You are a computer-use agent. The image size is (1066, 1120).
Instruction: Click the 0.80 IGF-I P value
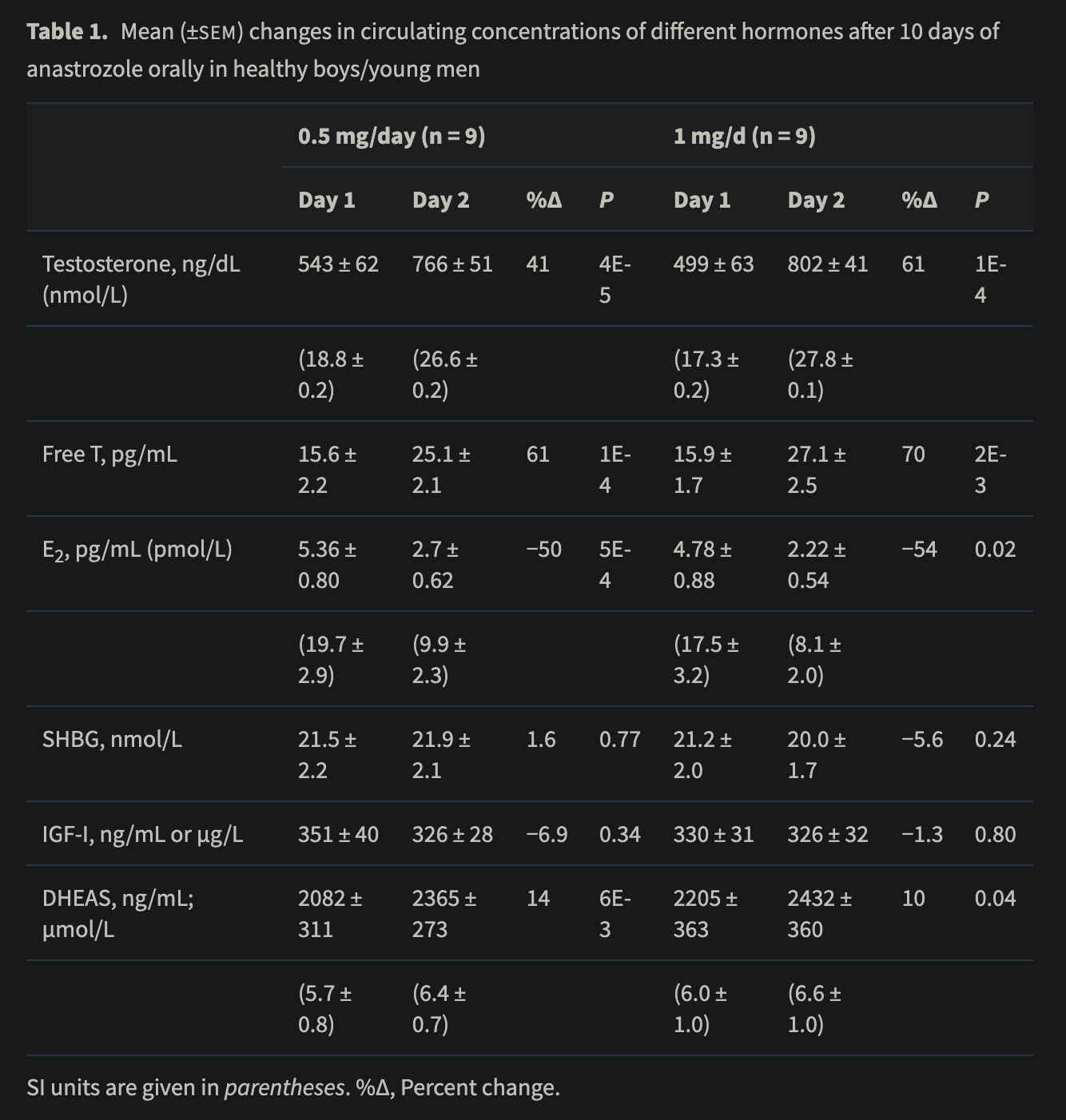point(995,834)
